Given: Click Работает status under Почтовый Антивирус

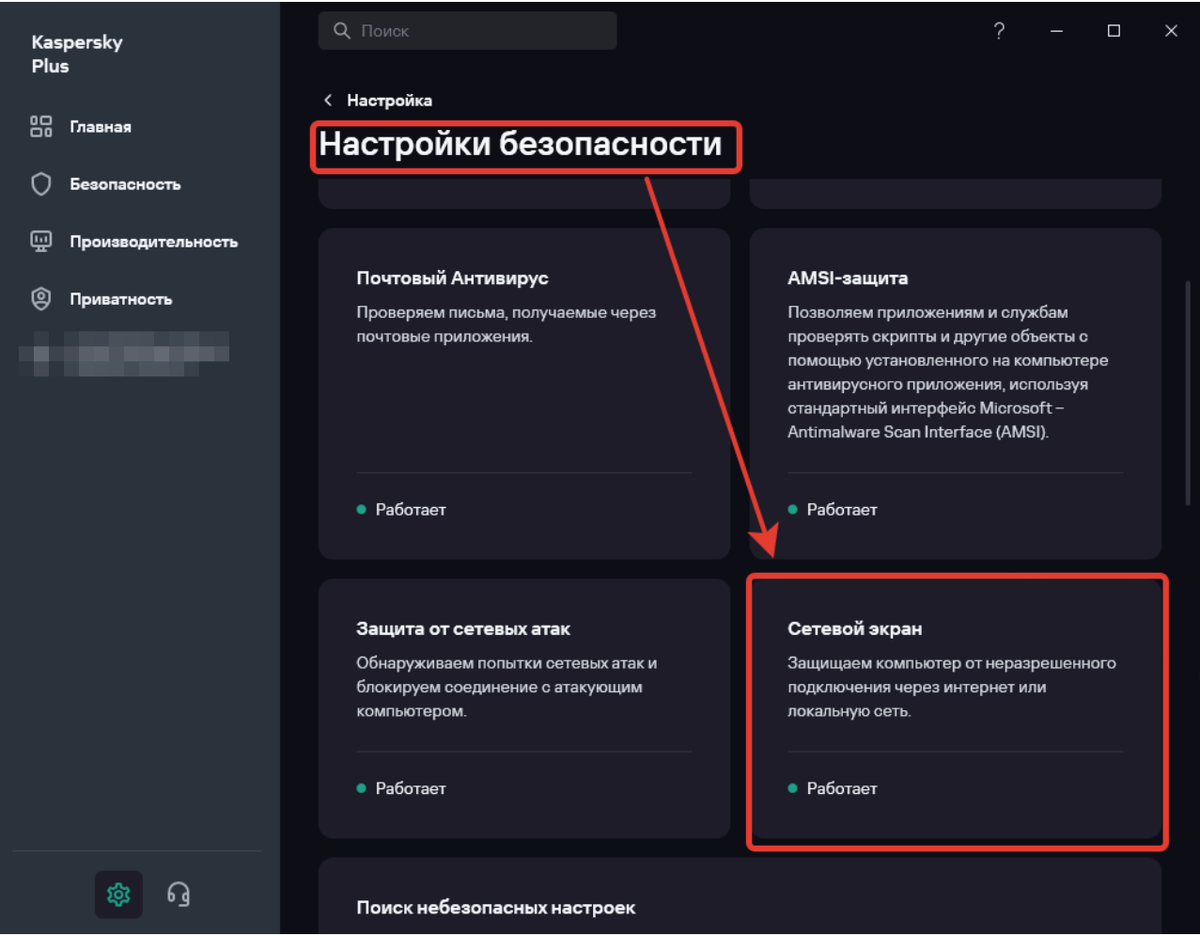Looking at the screenshot, I should [x=410, y=509].
